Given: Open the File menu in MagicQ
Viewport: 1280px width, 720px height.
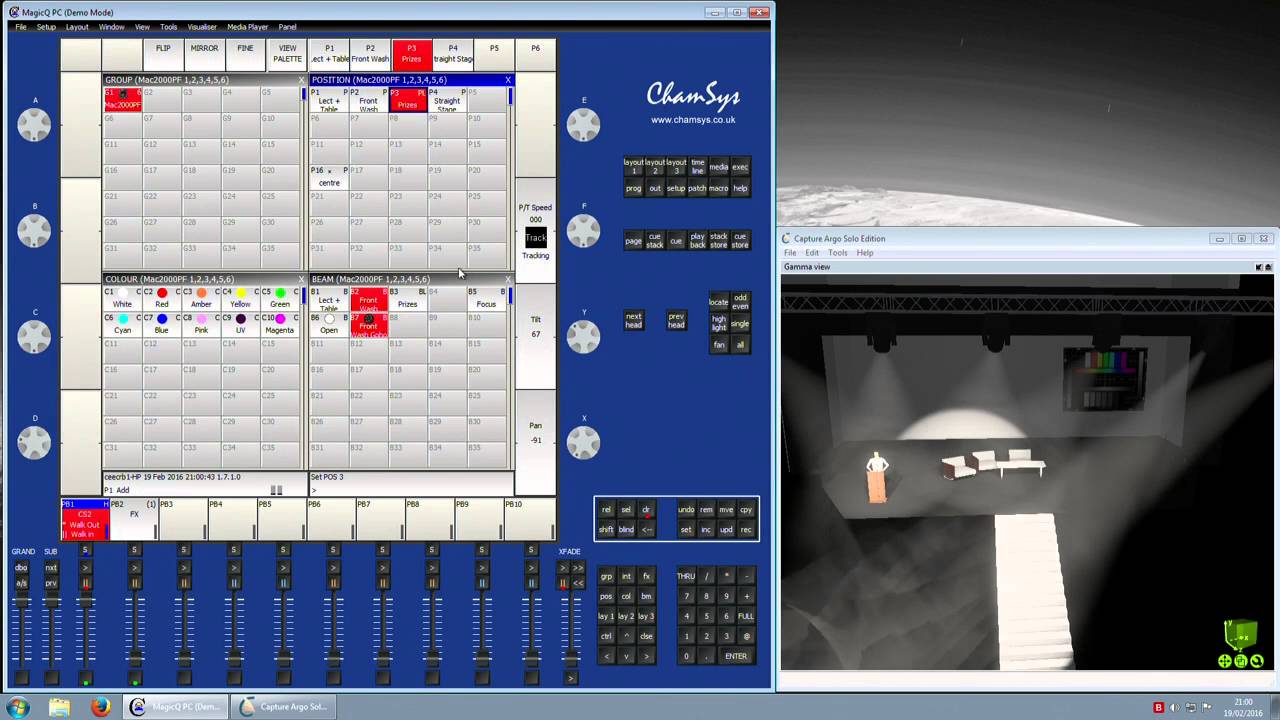Looking at the screenshot, I should point(20,27).
